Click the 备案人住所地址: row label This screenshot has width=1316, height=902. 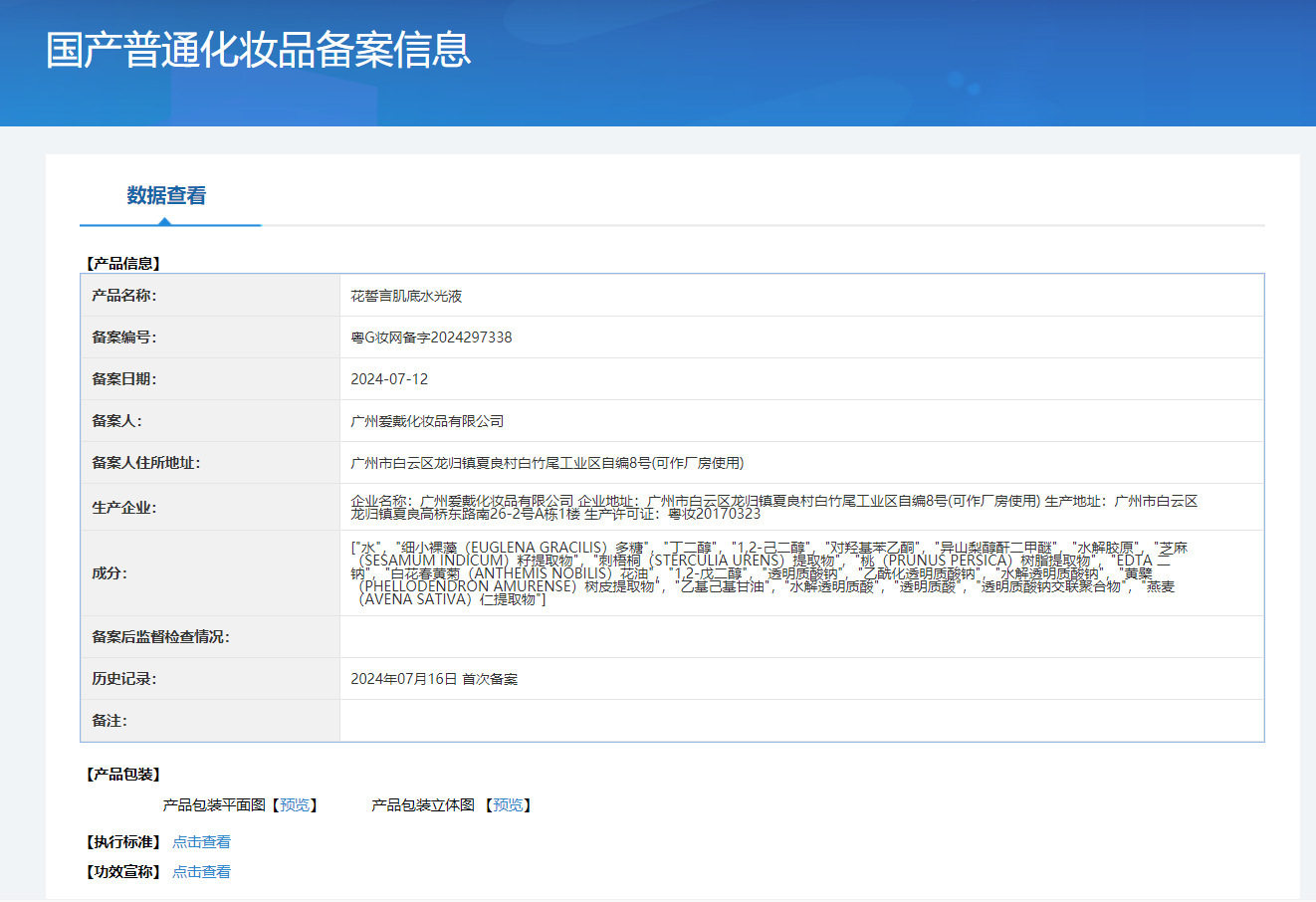tap(146, 463)
